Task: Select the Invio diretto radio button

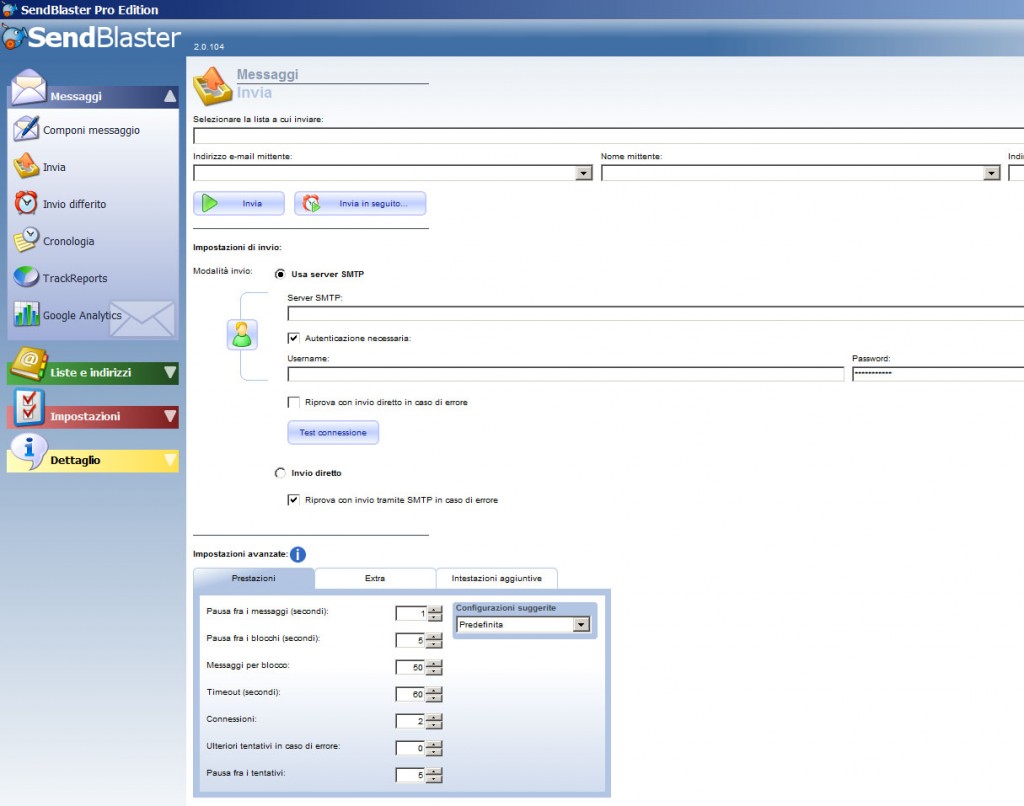Action: pyautogui.click(x=280, y=473)
